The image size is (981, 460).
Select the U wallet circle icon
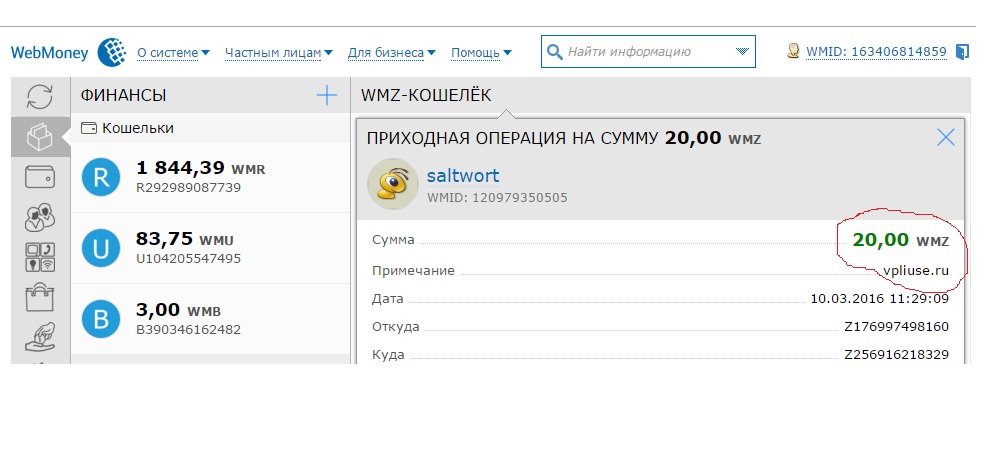click(101, 248)
